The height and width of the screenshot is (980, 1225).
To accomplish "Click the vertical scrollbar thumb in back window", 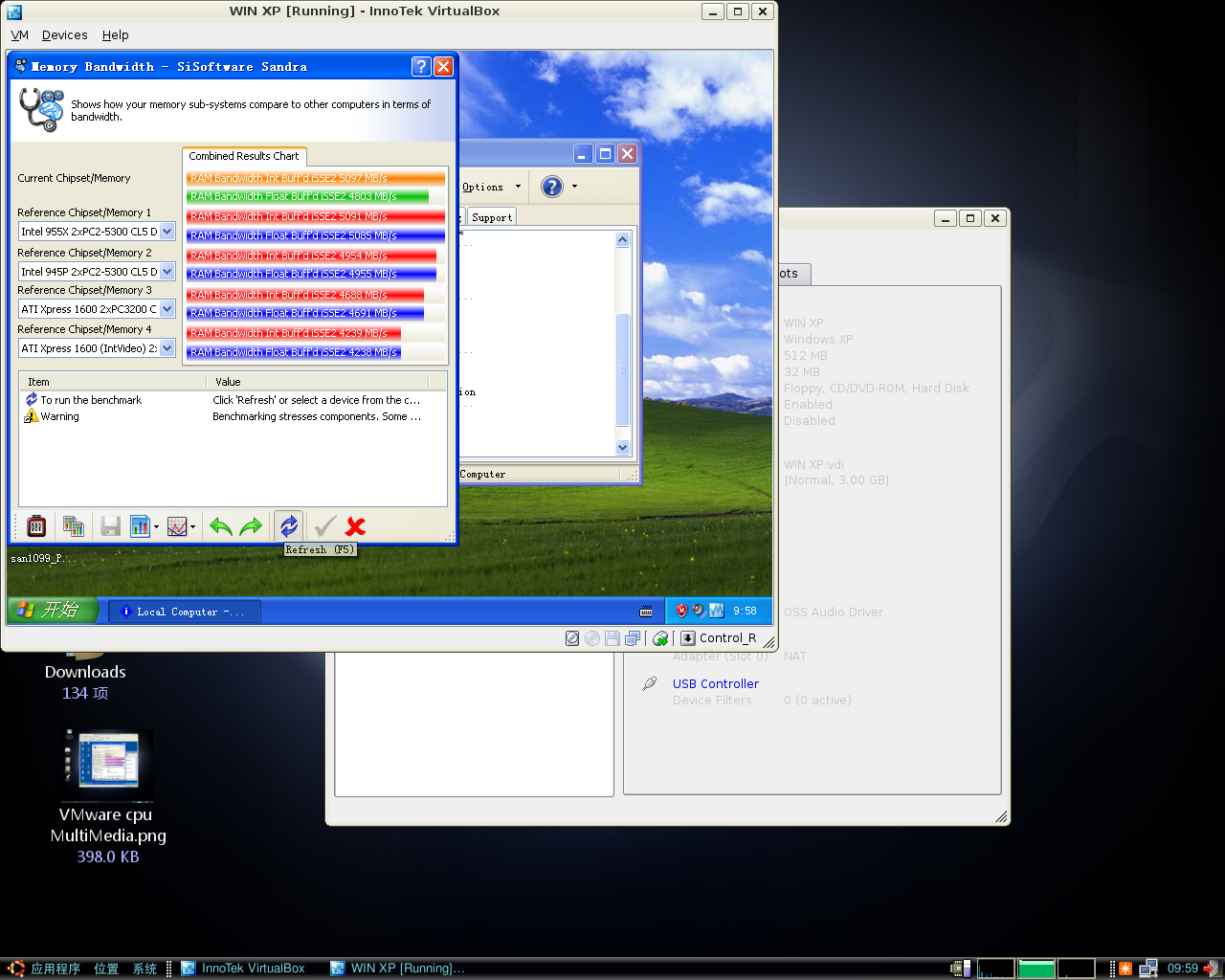I will pos(623,369).
